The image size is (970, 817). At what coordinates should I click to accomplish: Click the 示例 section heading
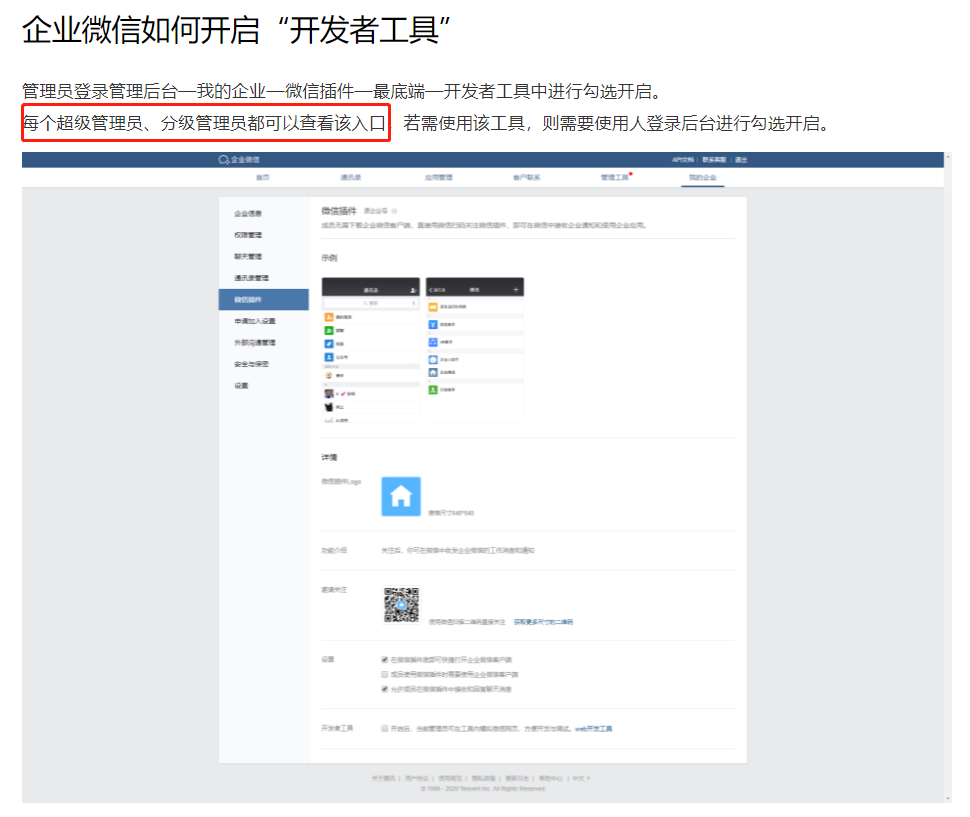[329, 258]
